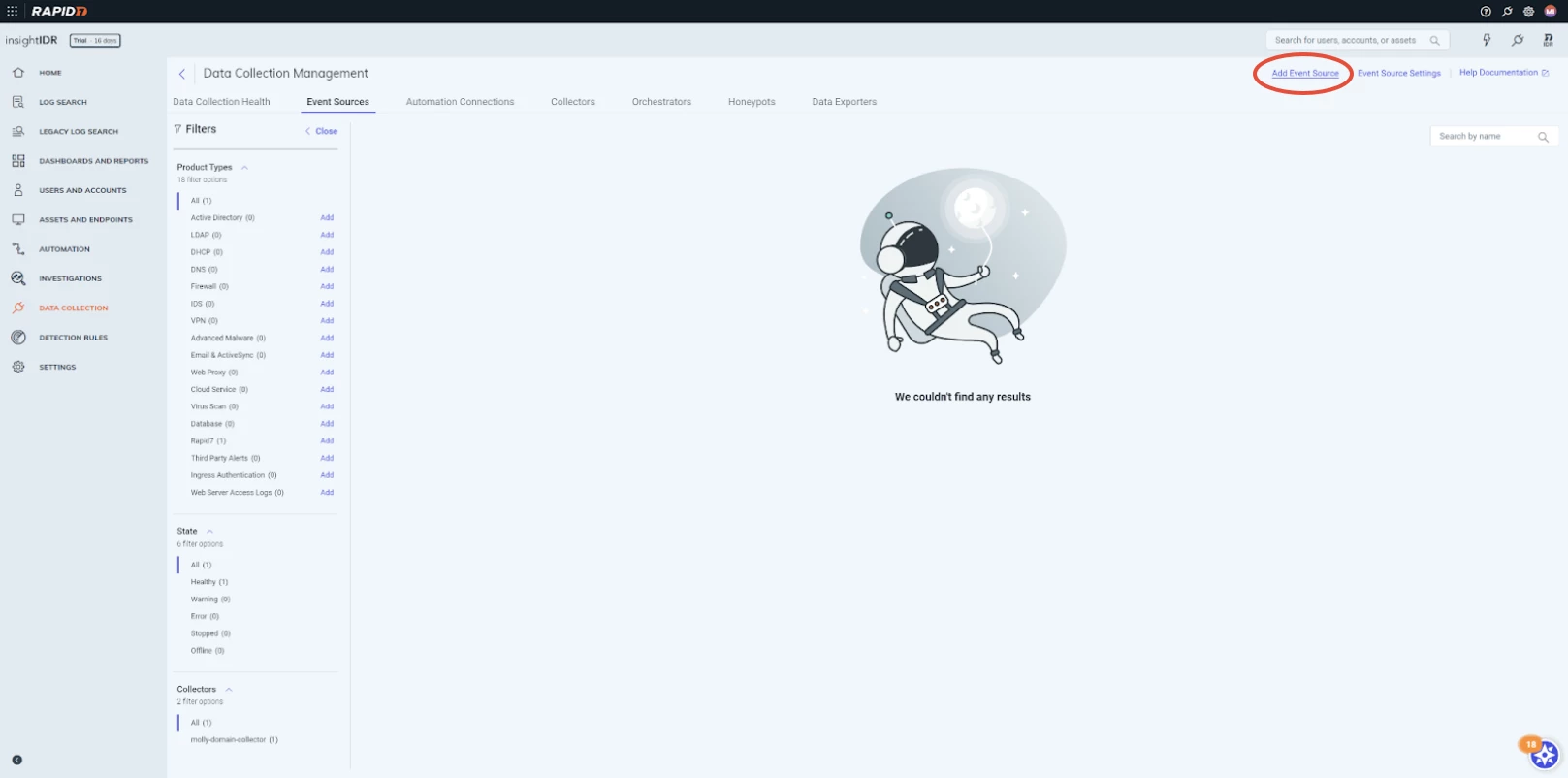Filter by LDAP (0) product type

206,235
